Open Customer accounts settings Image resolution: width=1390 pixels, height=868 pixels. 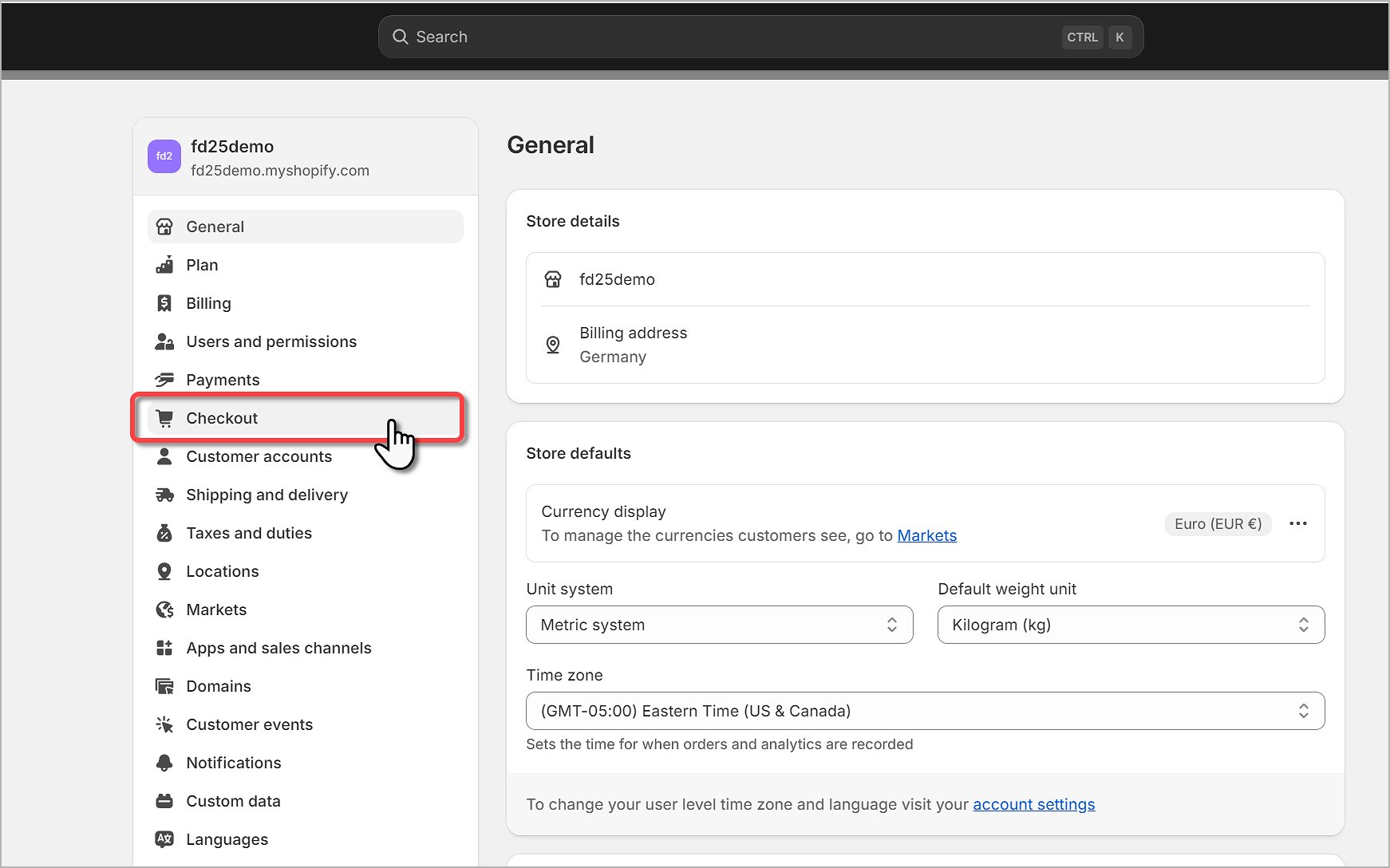tap(259, 456)
